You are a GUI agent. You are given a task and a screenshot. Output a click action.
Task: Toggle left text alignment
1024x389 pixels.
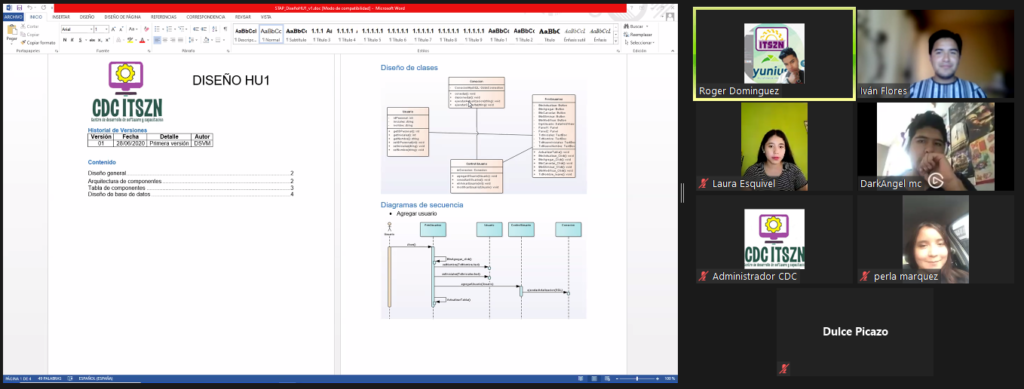[157, 40]
